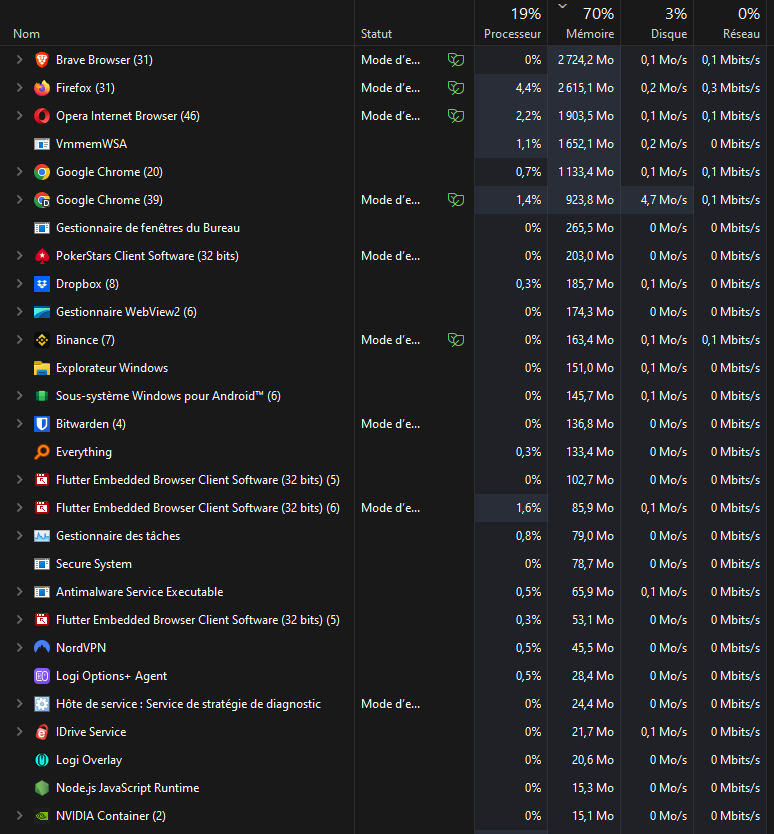Click green leaf icon on Binance row
The image size is (774, 834).
pyautogui.click(x=456, y=340)
